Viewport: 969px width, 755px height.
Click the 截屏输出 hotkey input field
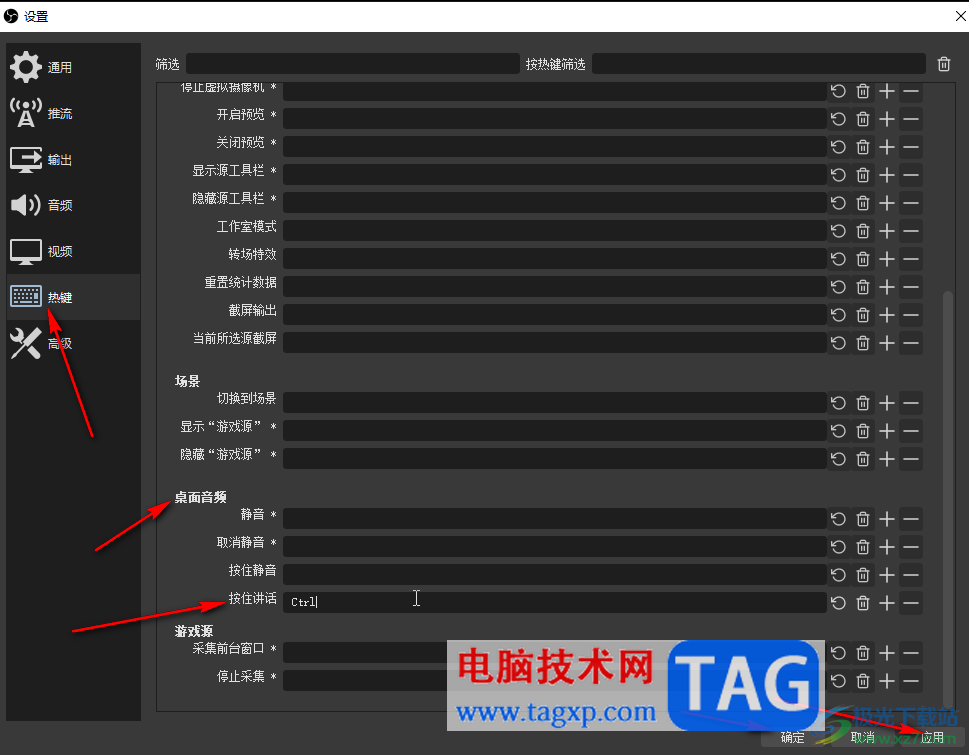pyautogui.click(x=554, y=315)
